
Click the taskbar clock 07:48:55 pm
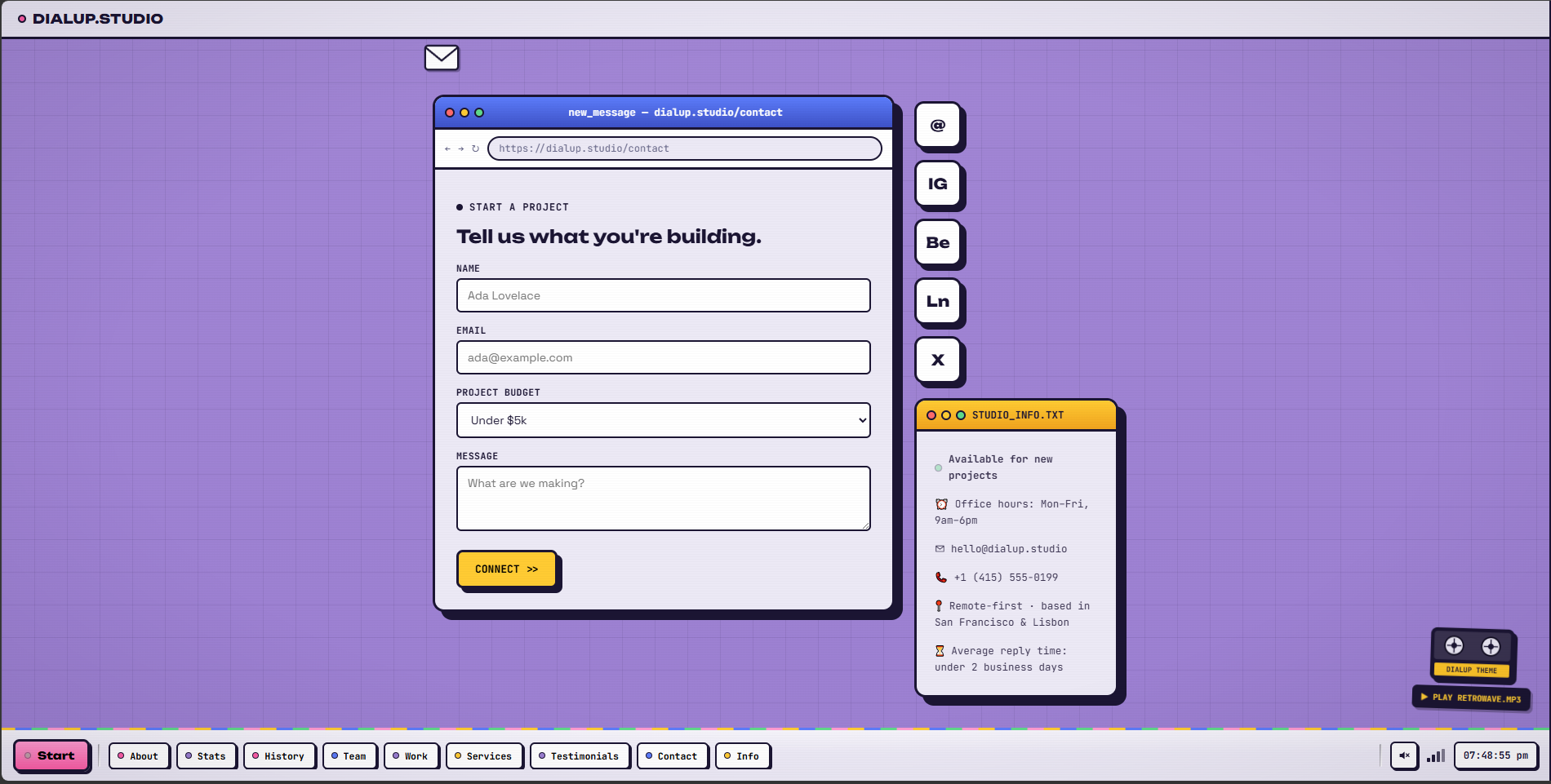pyautogui.click(x=1495, y=755)
